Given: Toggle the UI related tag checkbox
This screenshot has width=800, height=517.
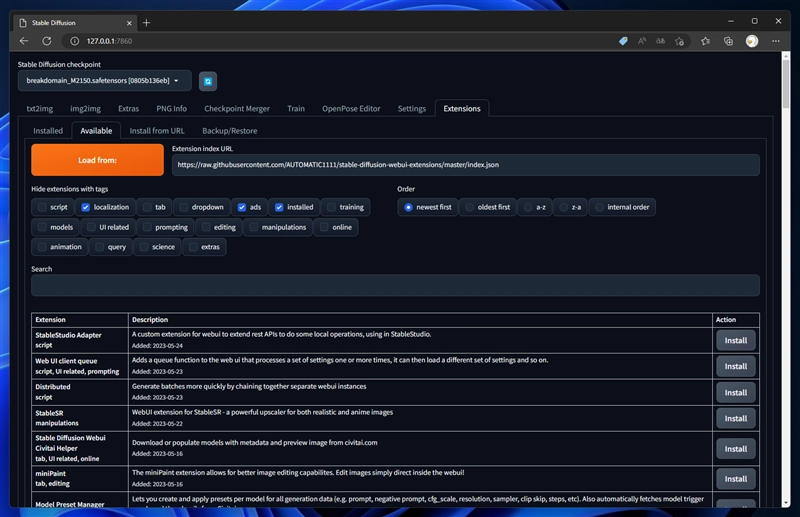Looking at the screenshot, I should (x=91, y=227).
